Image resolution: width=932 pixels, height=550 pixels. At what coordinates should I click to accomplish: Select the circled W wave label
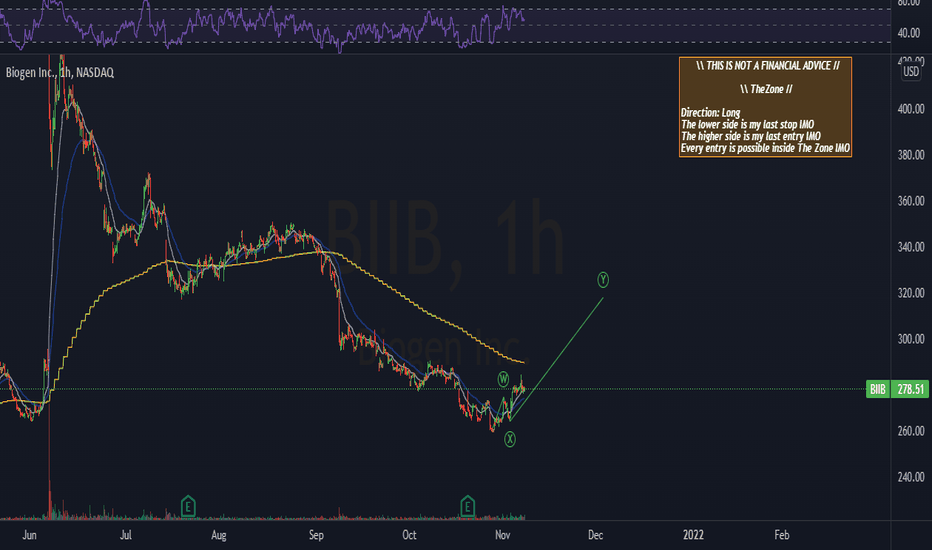pos(503,379)
